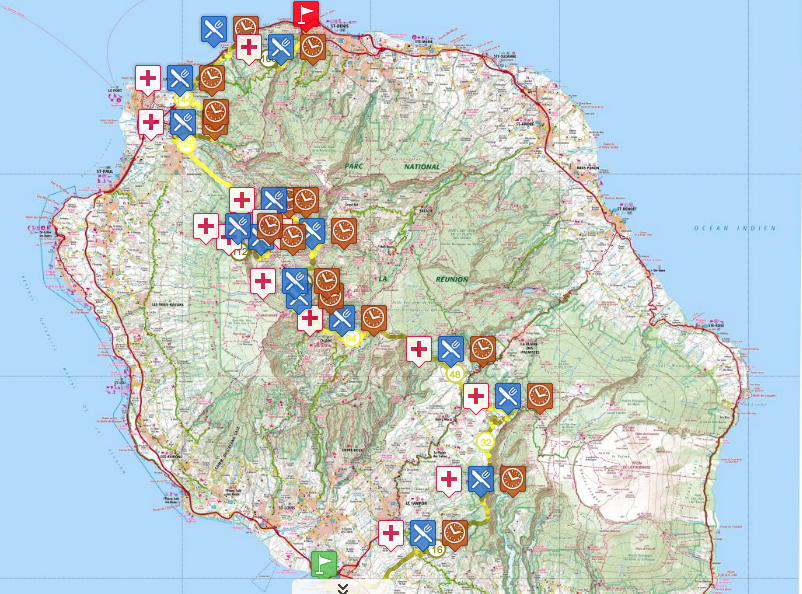The width and height of the screenshot is (802, 594).
Task: Click food station icon above kilometer 48
Action: point(451,349)
